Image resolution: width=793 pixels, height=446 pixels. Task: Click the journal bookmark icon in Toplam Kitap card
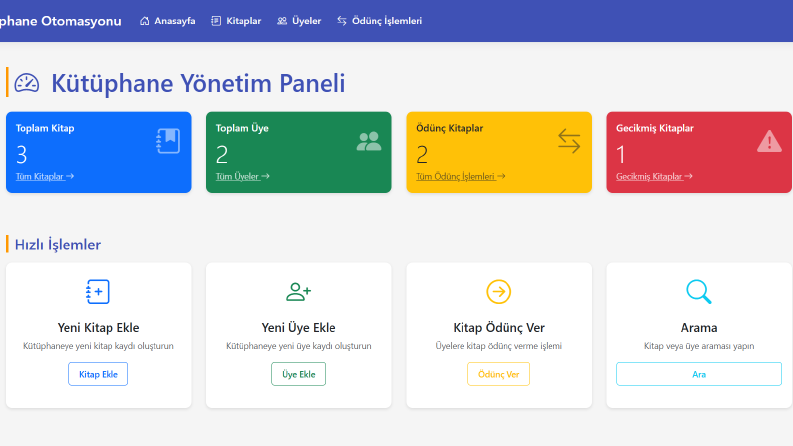(x=168, y=141)
